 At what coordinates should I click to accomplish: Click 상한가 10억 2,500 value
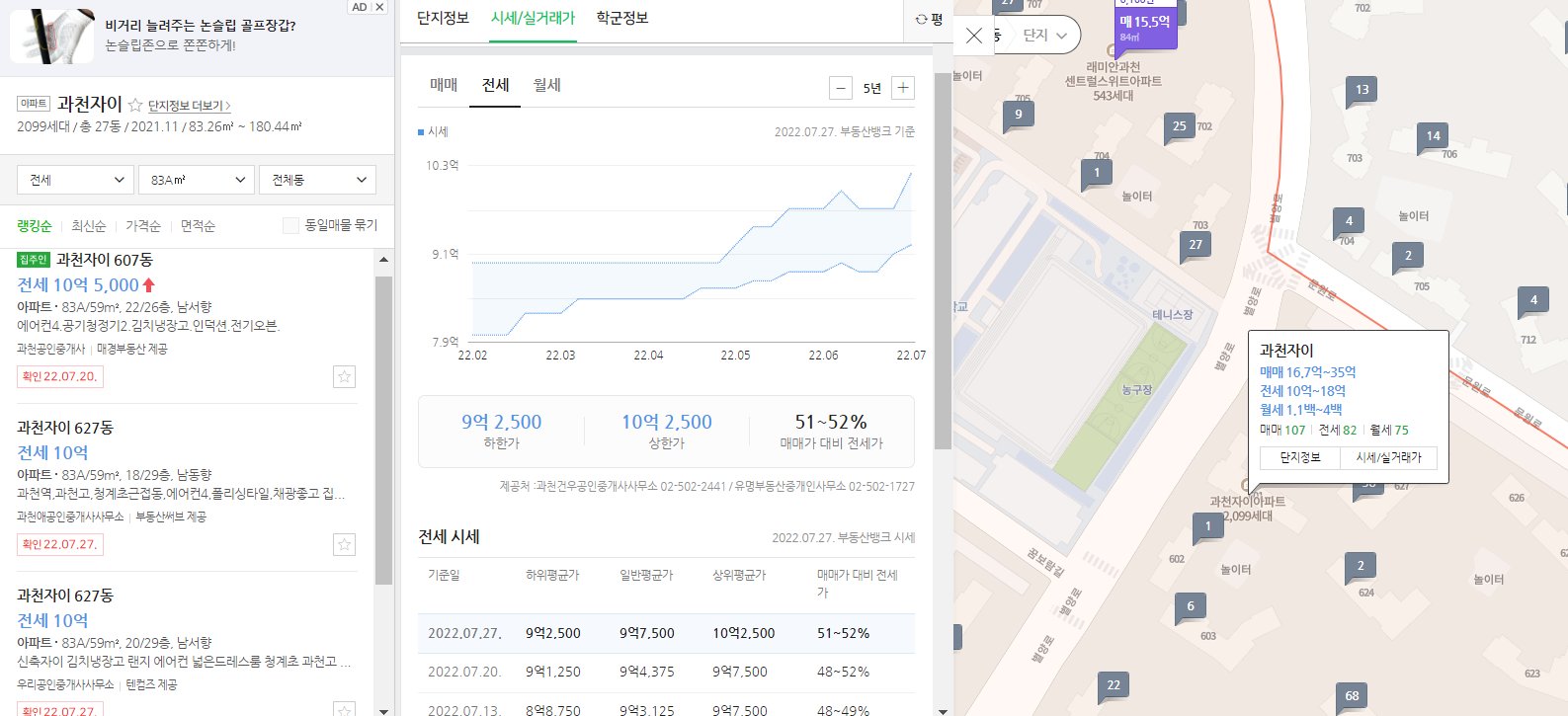[x=667, y=422]
